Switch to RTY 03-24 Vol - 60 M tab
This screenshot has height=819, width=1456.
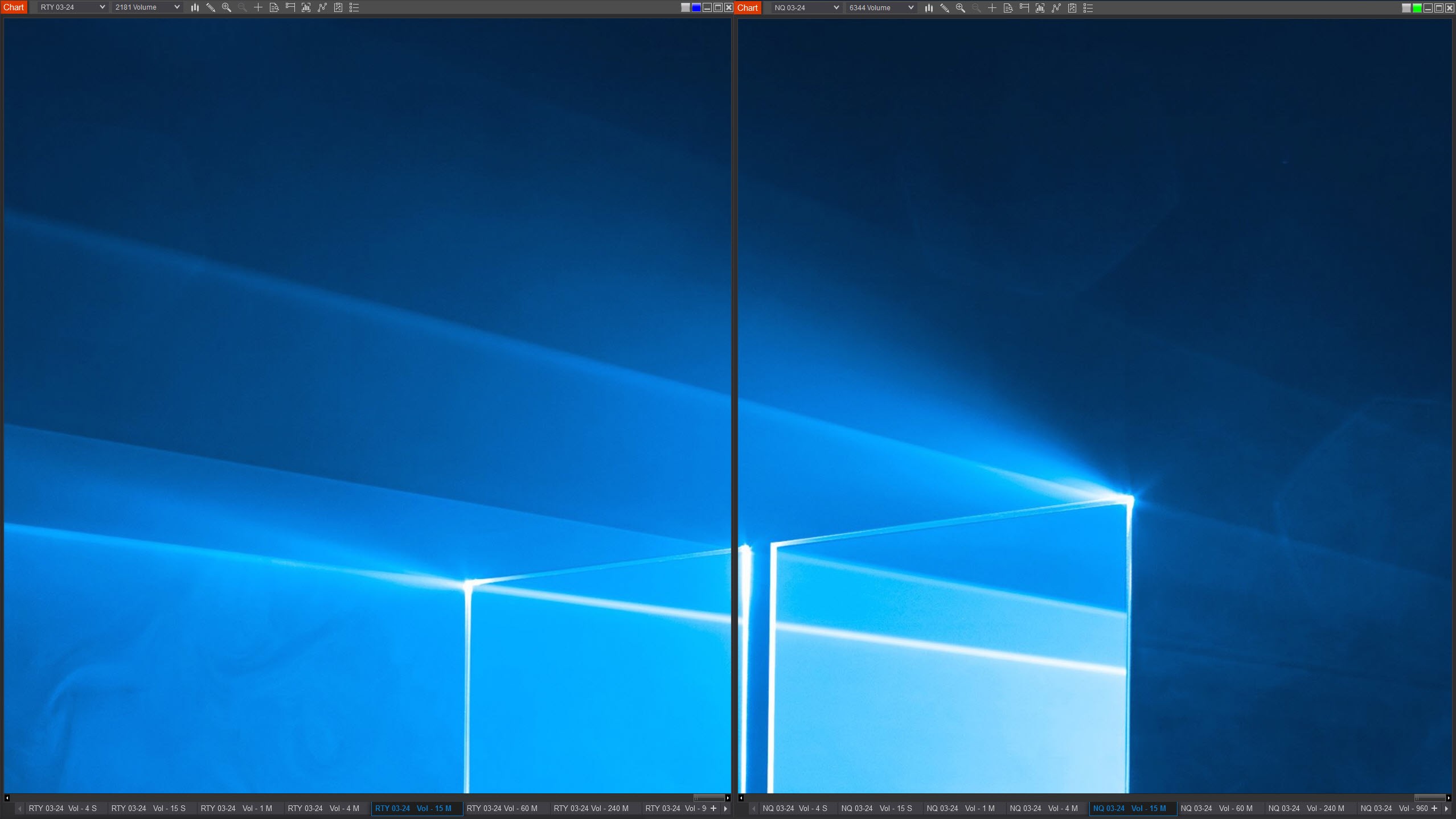coord(502,808)
